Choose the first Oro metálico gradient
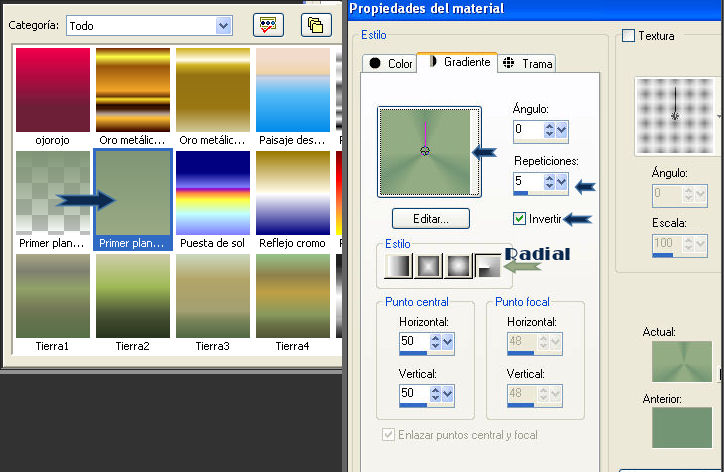724x472 pixels. click(133, 90)
